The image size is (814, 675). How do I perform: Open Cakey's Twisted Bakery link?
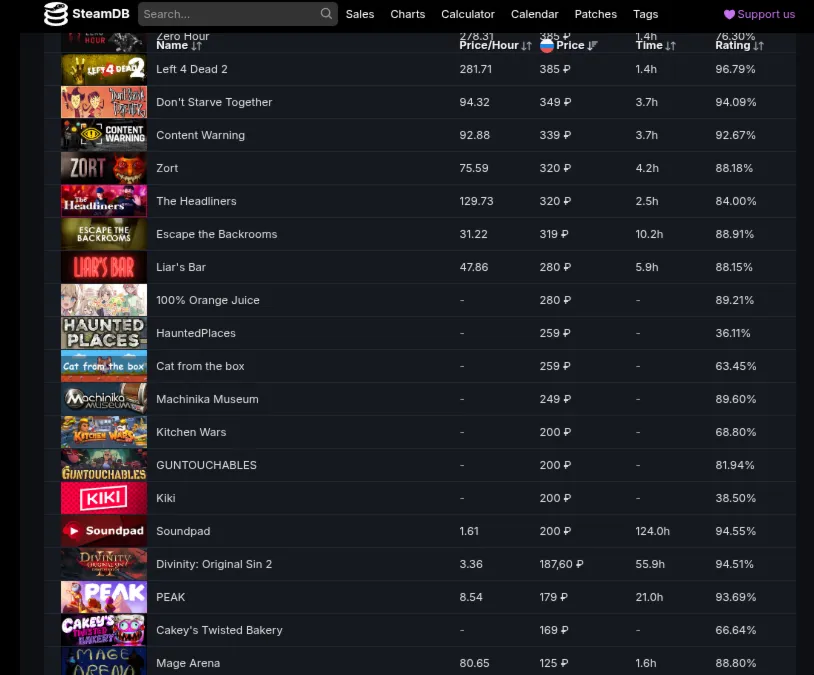(219, 630)
